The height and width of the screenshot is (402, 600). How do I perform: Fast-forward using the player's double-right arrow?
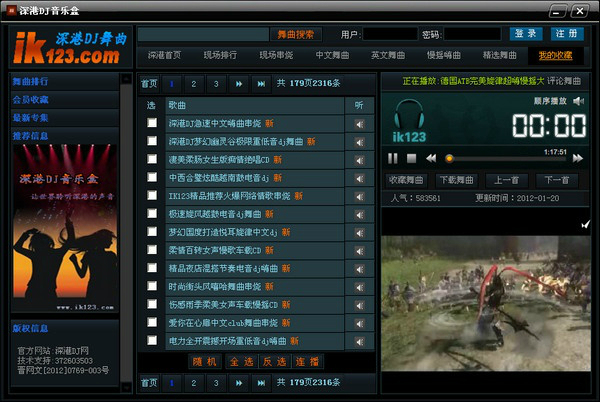pos(578,158)
